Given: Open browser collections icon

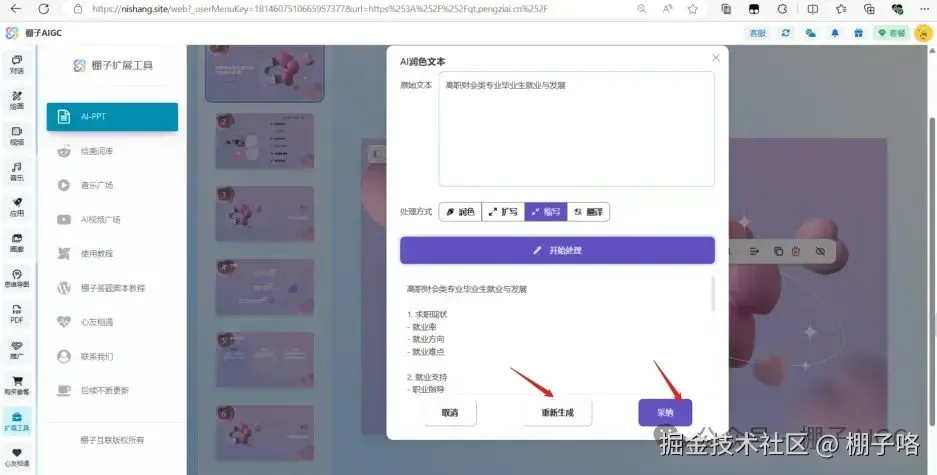Looking at the screenshot, I should (869, 9).
